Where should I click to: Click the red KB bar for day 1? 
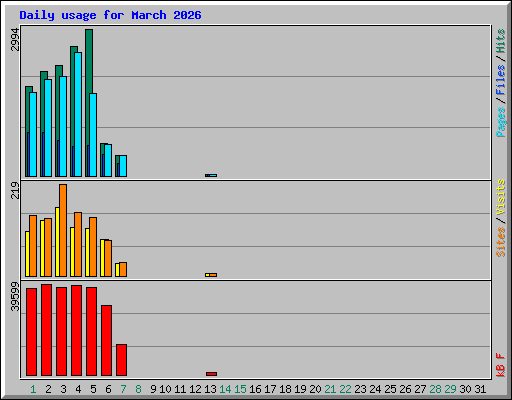click(31, 332)
